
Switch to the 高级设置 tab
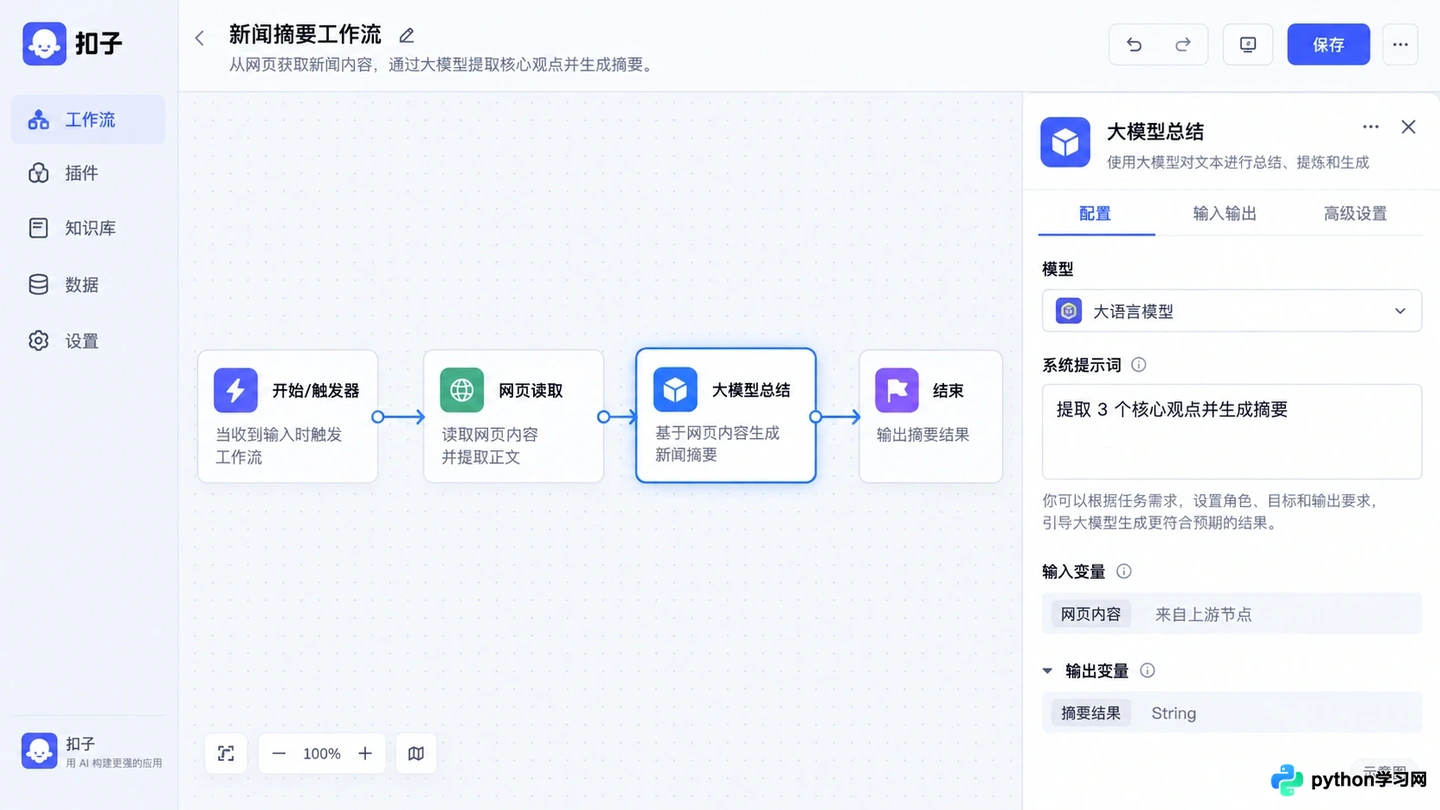[x=1355, y=213]
